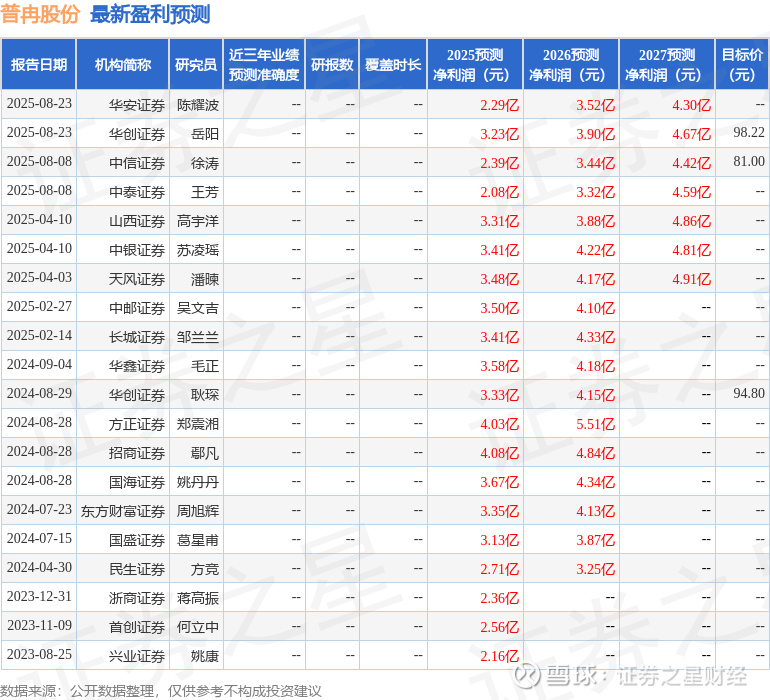Screen dimensions: 770x700
Task: Click the 2025预测净利润 column header
Action: click(475, 64)
